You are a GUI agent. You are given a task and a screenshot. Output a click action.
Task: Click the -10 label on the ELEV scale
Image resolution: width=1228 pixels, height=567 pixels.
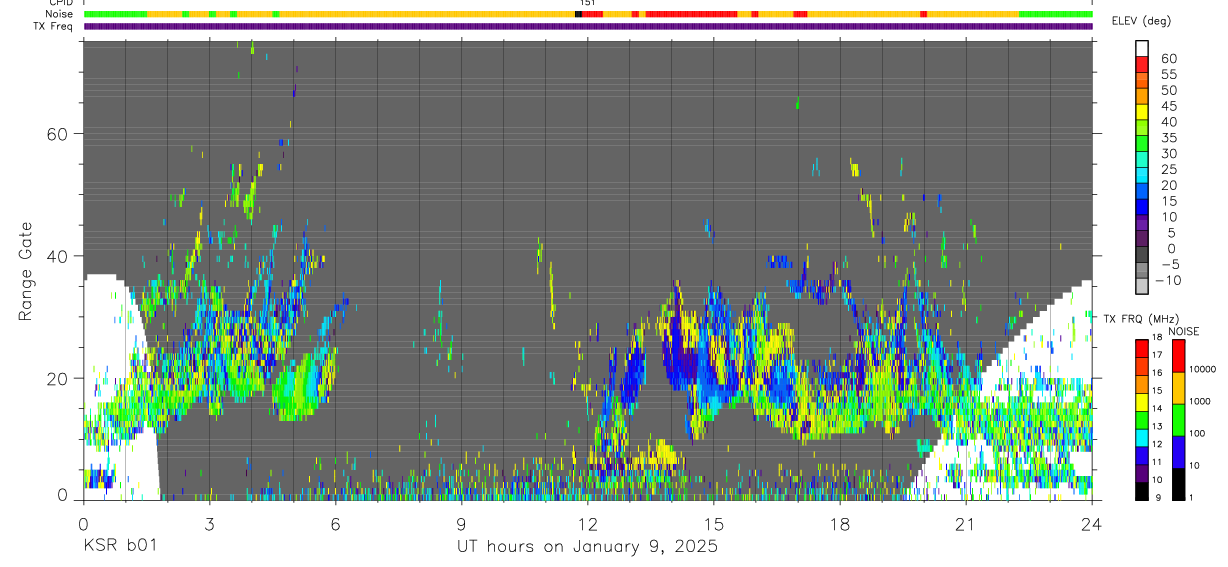1167,280
